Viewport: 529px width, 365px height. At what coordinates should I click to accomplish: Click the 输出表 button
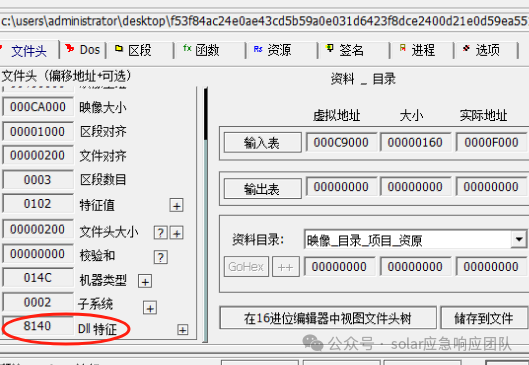(262, 189)
